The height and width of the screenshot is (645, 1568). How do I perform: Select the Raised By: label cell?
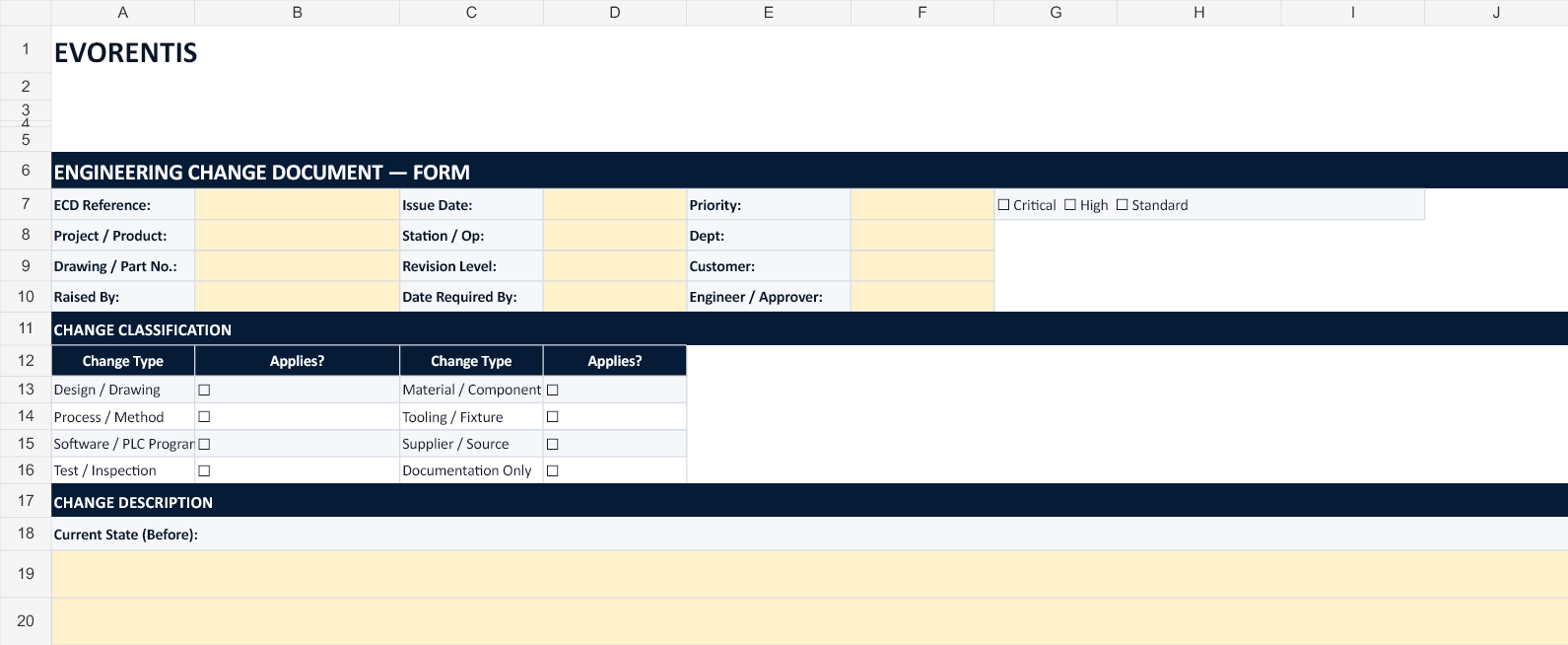[x=123, y=297]
